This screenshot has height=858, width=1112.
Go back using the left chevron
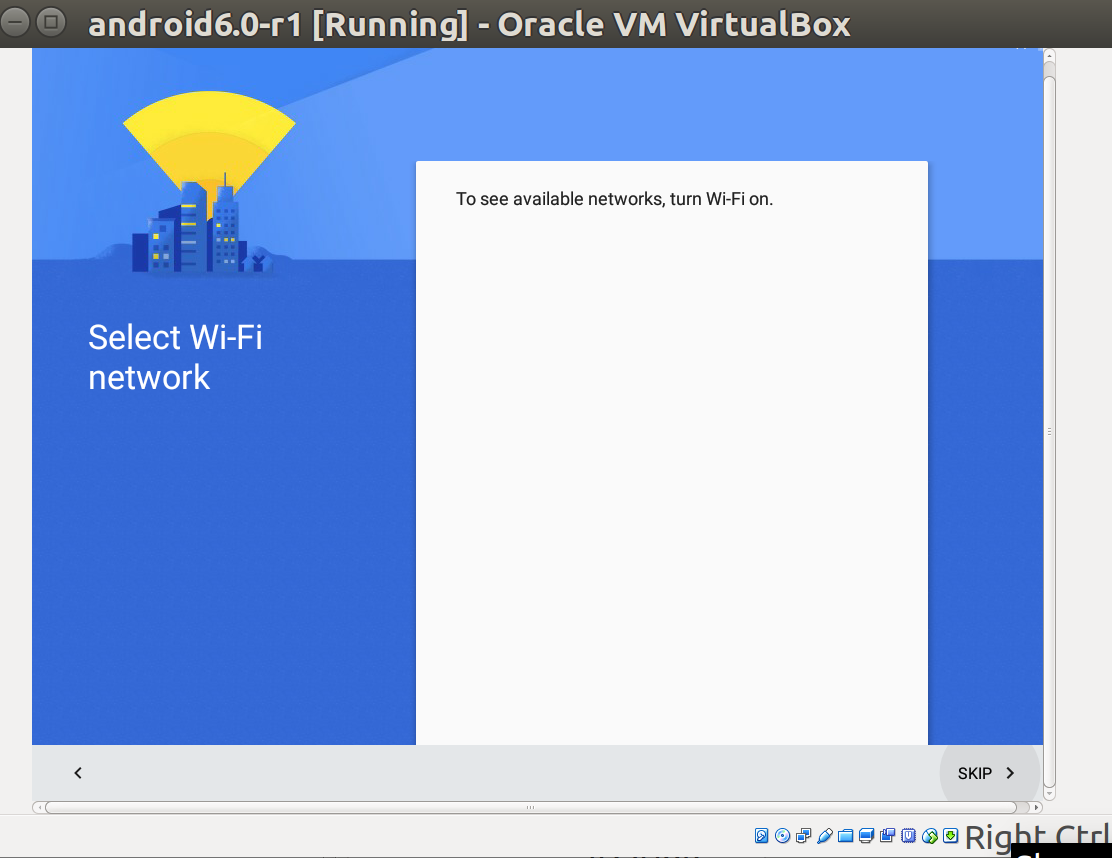pyautogui.click(x=78, y=773)
